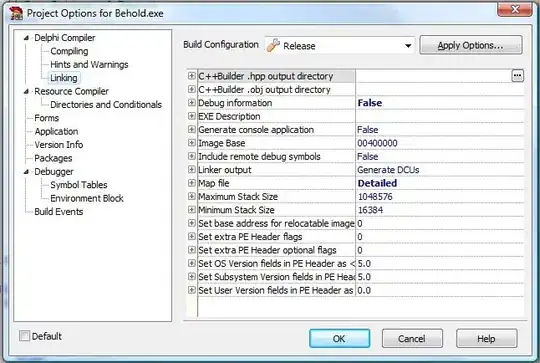Image resolution: width=540 pixels, height=363 pixels.
Task: Click the ellipsis browse button for .hpp directory
Action: pos(517,76)
